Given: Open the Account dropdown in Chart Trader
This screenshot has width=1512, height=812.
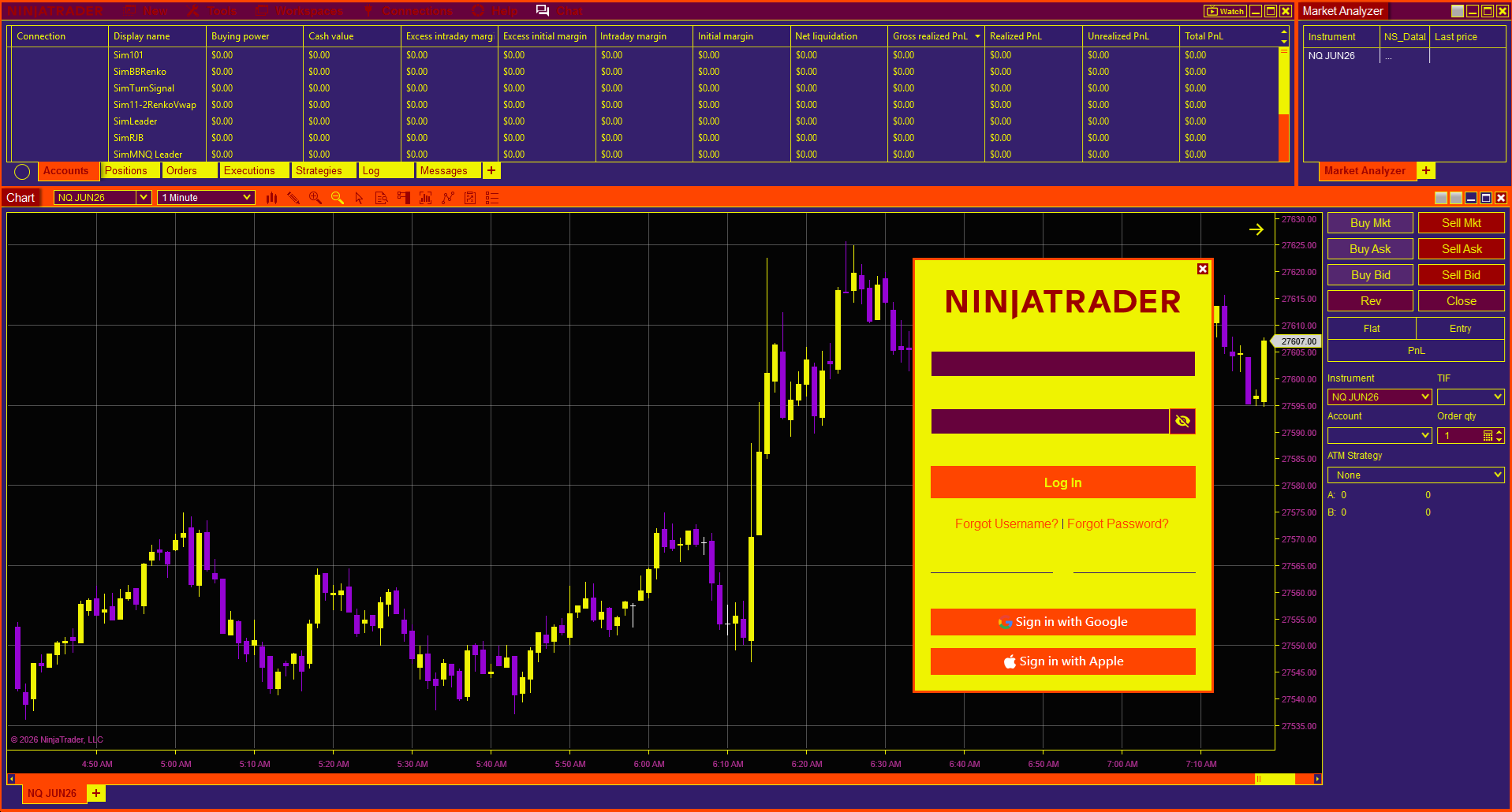Looking at the screenshot, I should pos(1379,435).
